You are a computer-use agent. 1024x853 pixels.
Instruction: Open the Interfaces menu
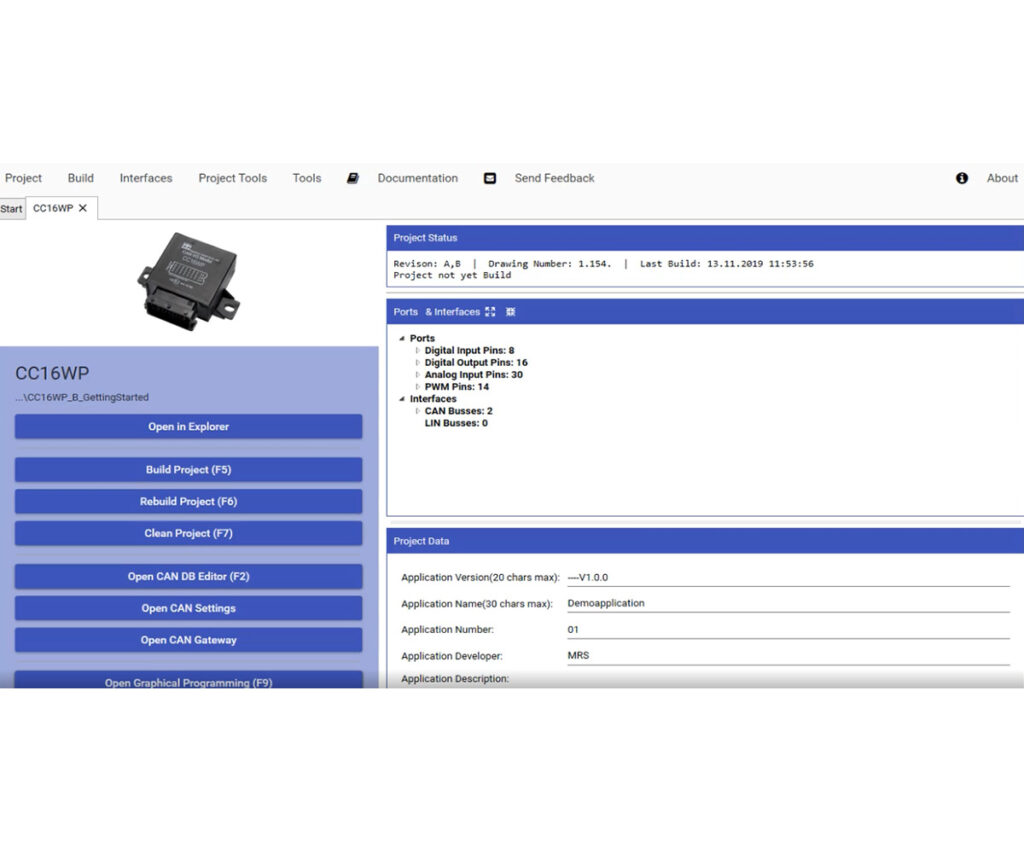145,178
